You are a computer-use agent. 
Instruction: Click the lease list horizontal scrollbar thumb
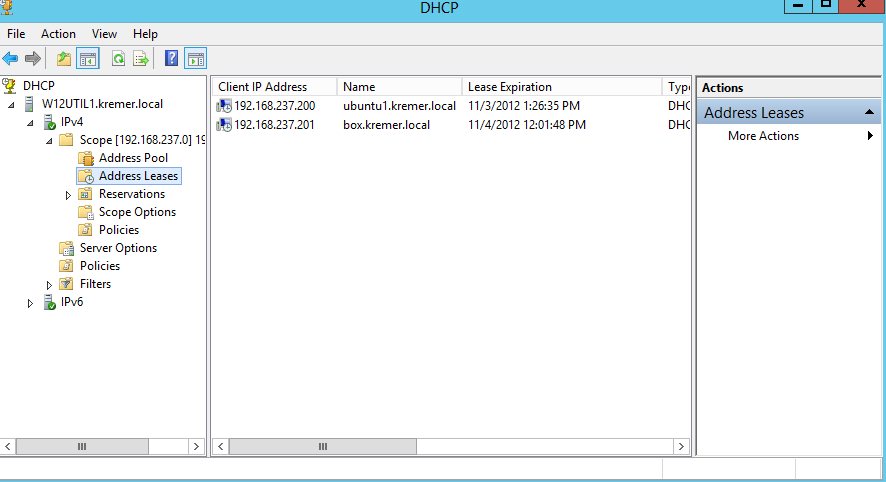pyautogui.click(x=322, y=446)
